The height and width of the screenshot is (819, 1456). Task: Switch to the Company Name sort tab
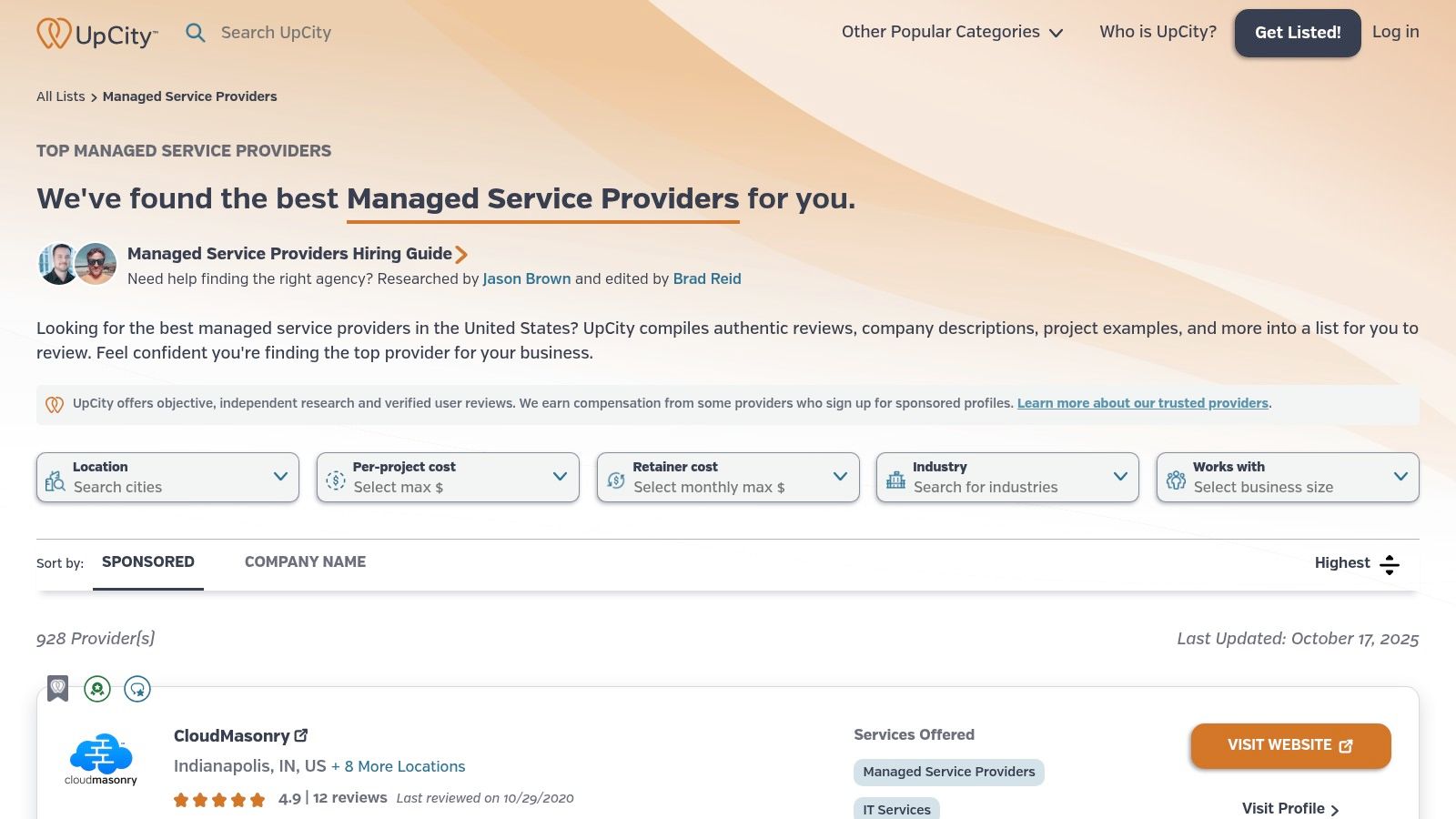click(x=305, y=562)
